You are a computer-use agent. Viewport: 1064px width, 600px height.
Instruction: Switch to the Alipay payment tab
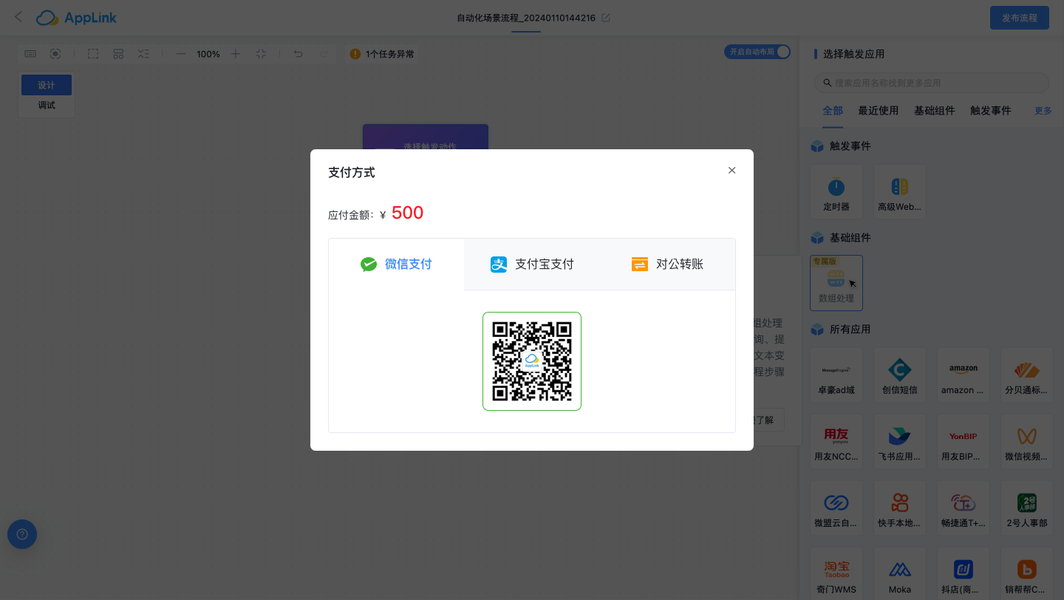pyautogui.click(x=532, y=264)
